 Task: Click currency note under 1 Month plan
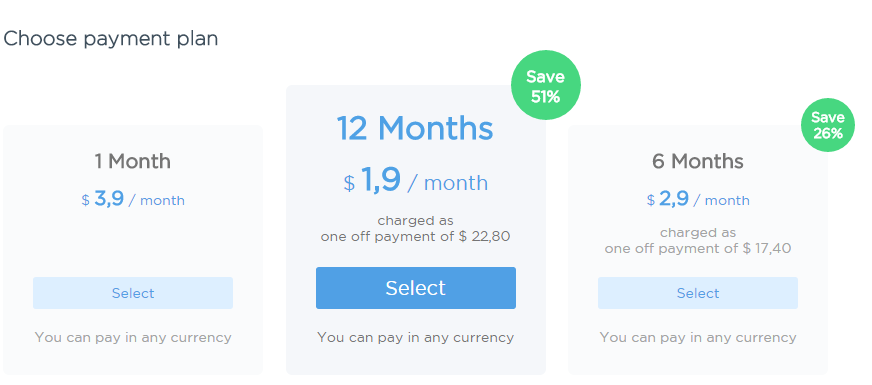pyautogui.click(x=133, y=337)
